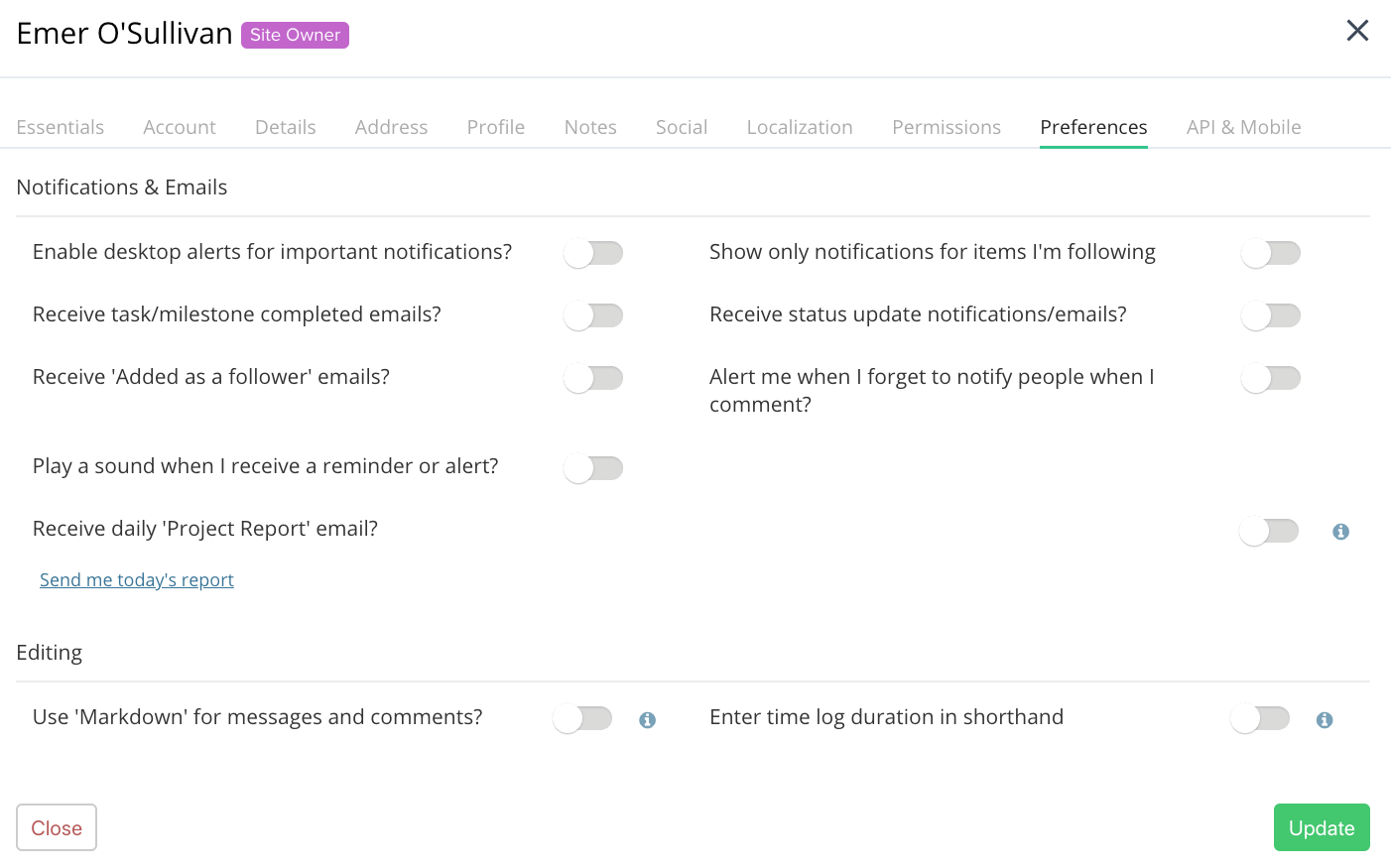Viewport: 1391px width, 868px height.
Task: Open the API & Mobile tab
Action: (x=1243, y=127)
